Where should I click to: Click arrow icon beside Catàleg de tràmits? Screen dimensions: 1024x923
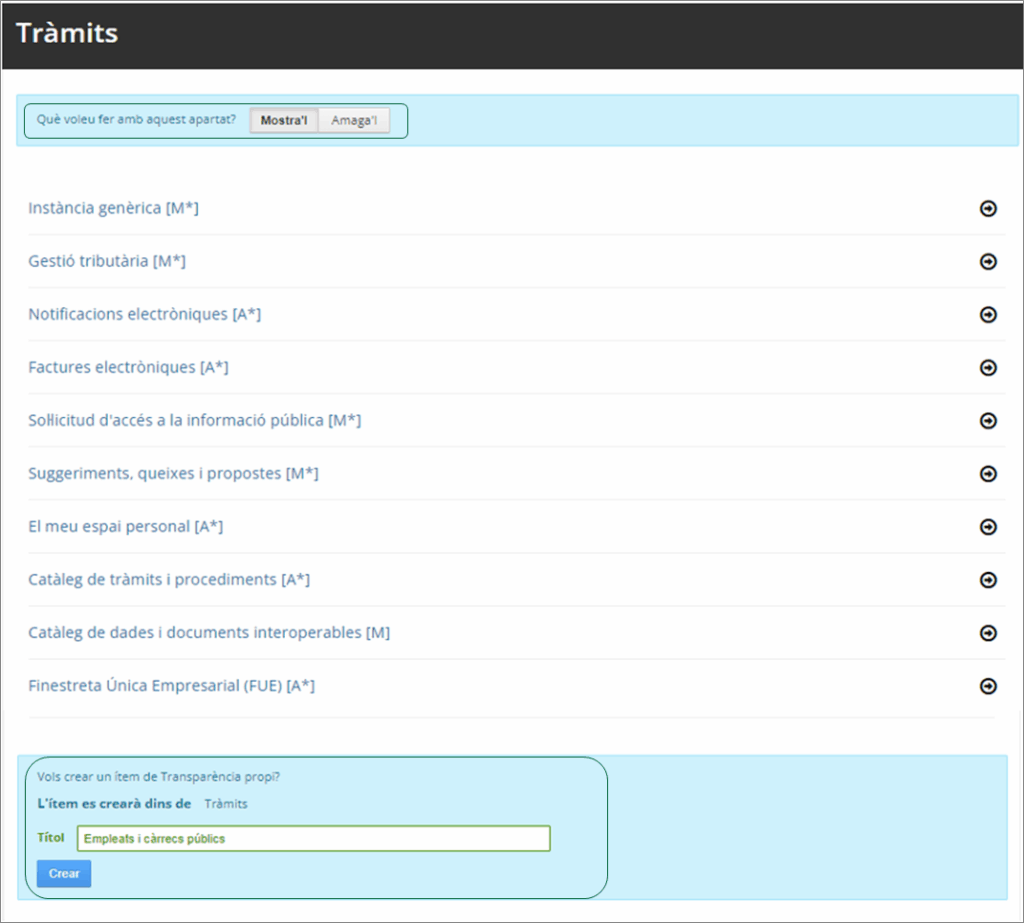click(988, 580)
